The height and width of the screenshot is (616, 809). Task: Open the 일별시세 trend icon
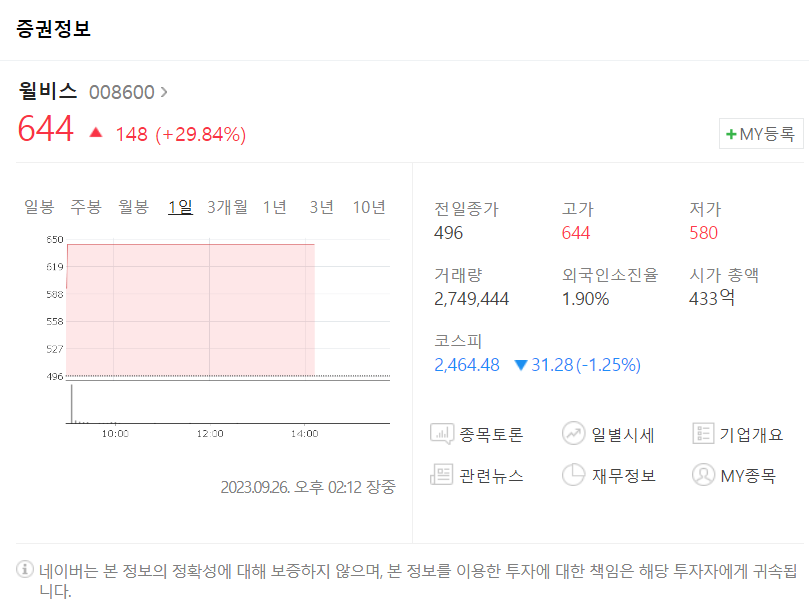pos(573,433)
